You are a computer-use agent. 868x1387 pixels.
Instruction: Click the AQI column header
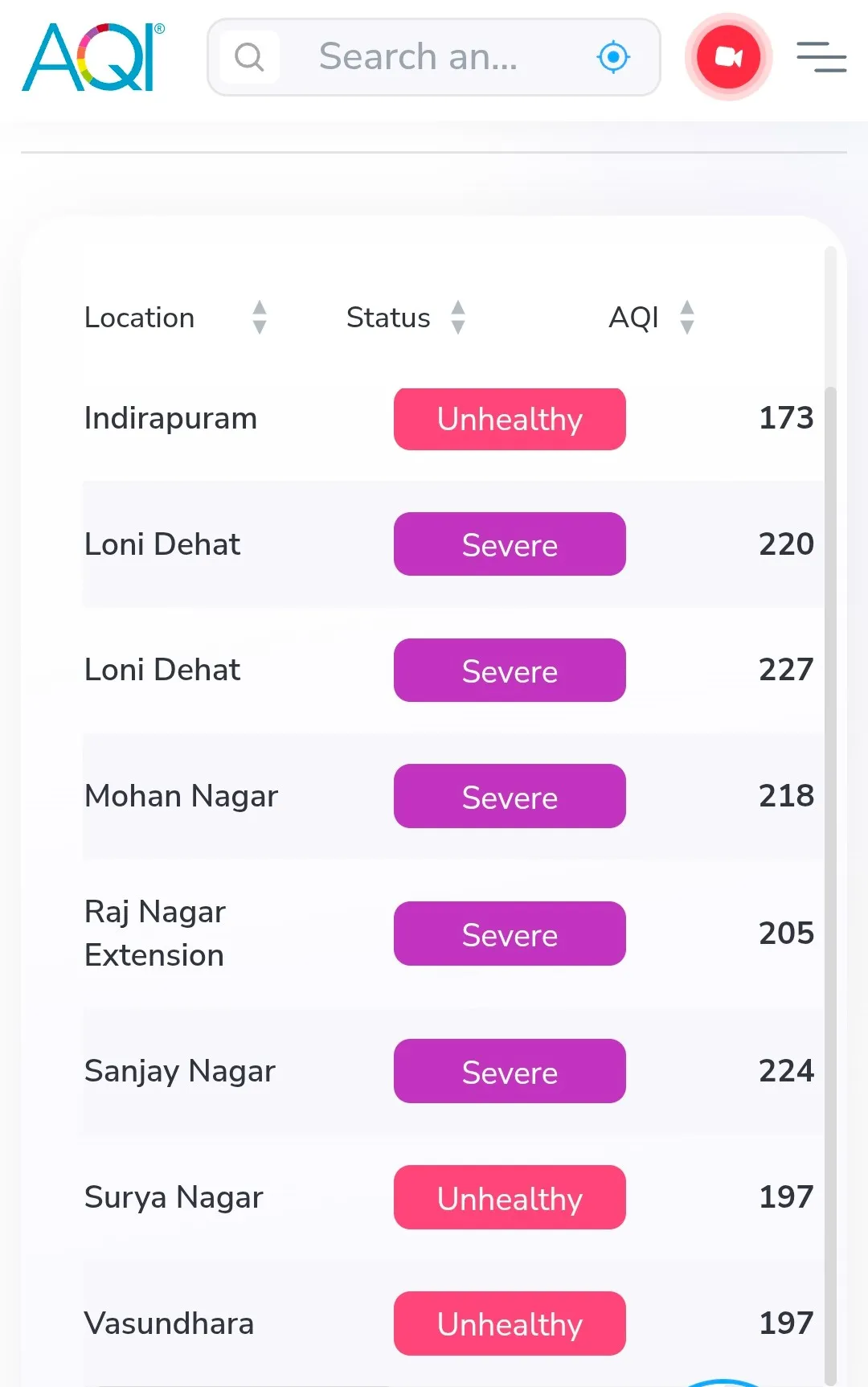[633, 318]
